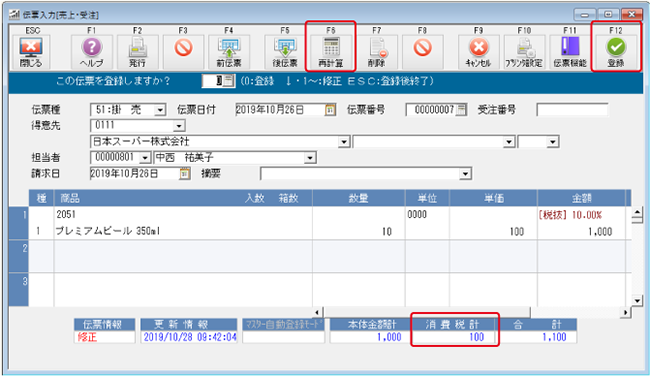Click the 金額 cell value 1,000 in row 1
Viewport: 650px width, 376px height.
coord(600,232)
